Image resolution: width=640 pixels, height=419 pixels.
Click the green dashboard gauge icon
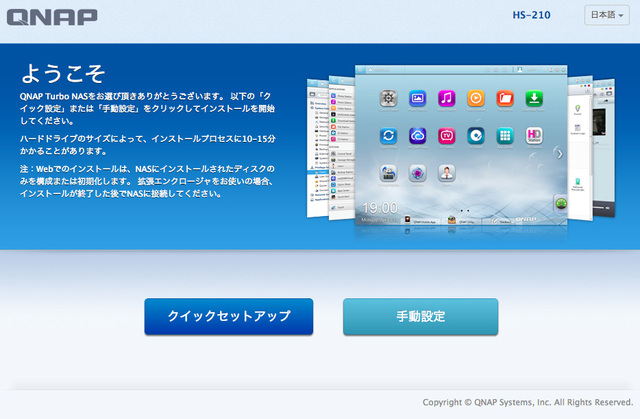click(x=561, y=203)
